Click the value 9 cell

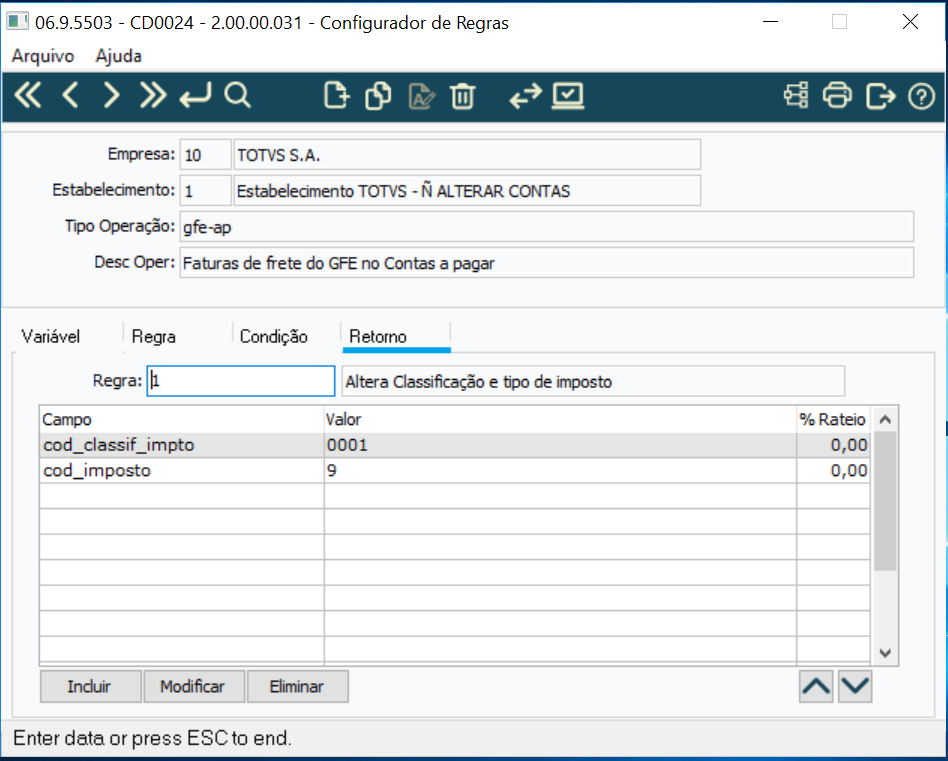click(560, 470)
